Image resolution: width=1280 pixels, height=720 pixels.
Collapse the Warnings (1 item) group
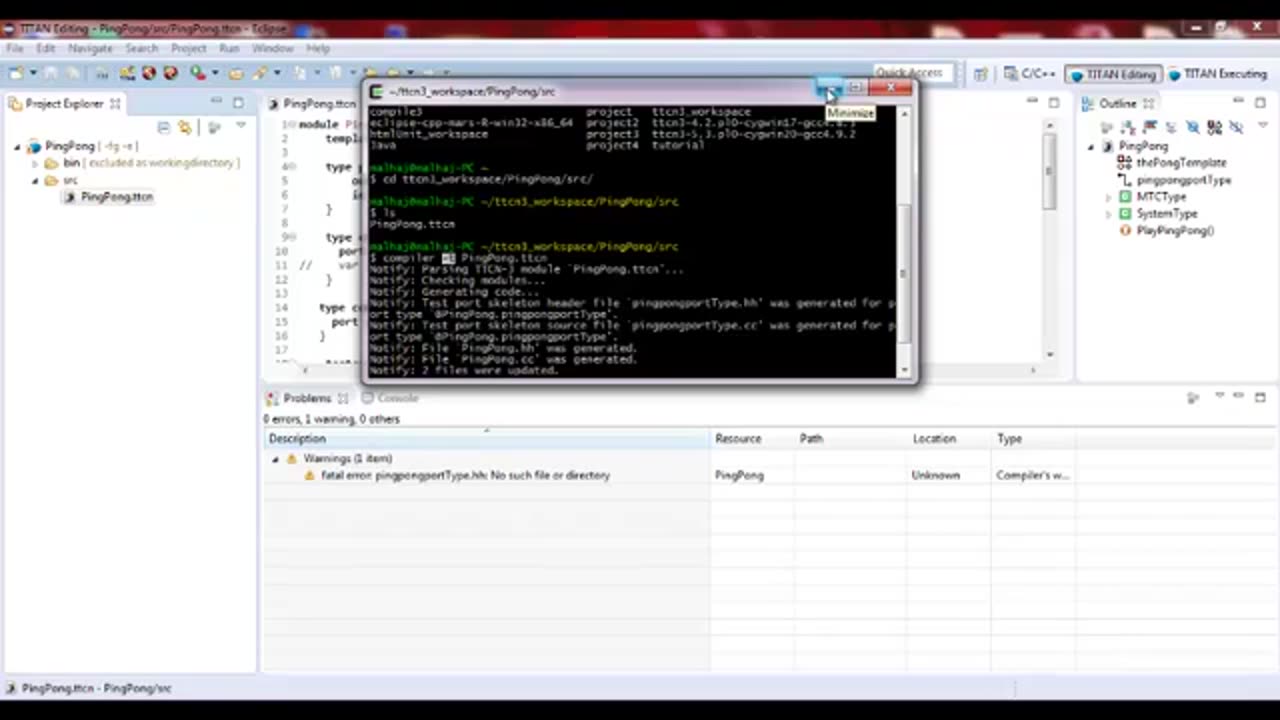pyautogui.click(x=276, y=459)
